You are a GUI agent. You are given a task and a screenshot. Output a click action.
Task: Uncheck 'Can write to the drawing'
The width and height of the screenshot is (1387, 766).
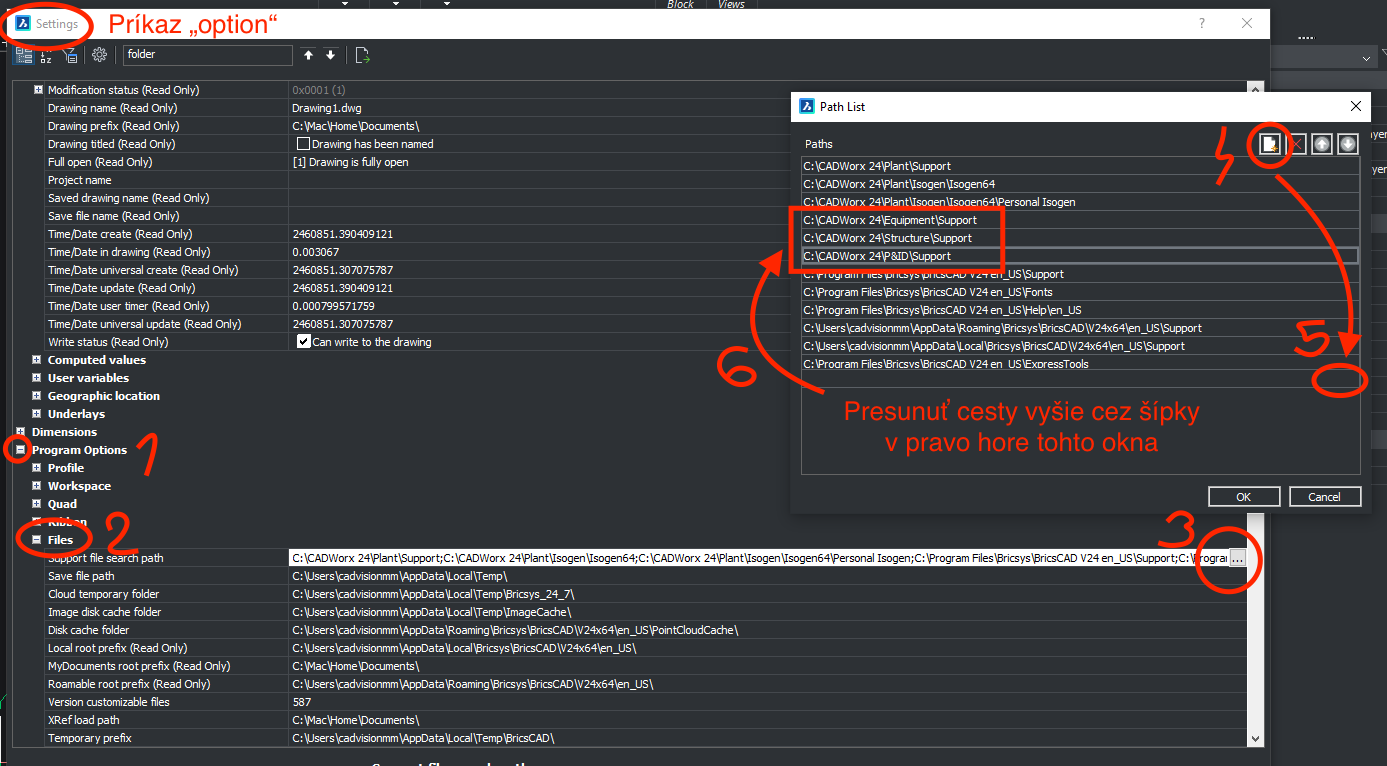304,342
